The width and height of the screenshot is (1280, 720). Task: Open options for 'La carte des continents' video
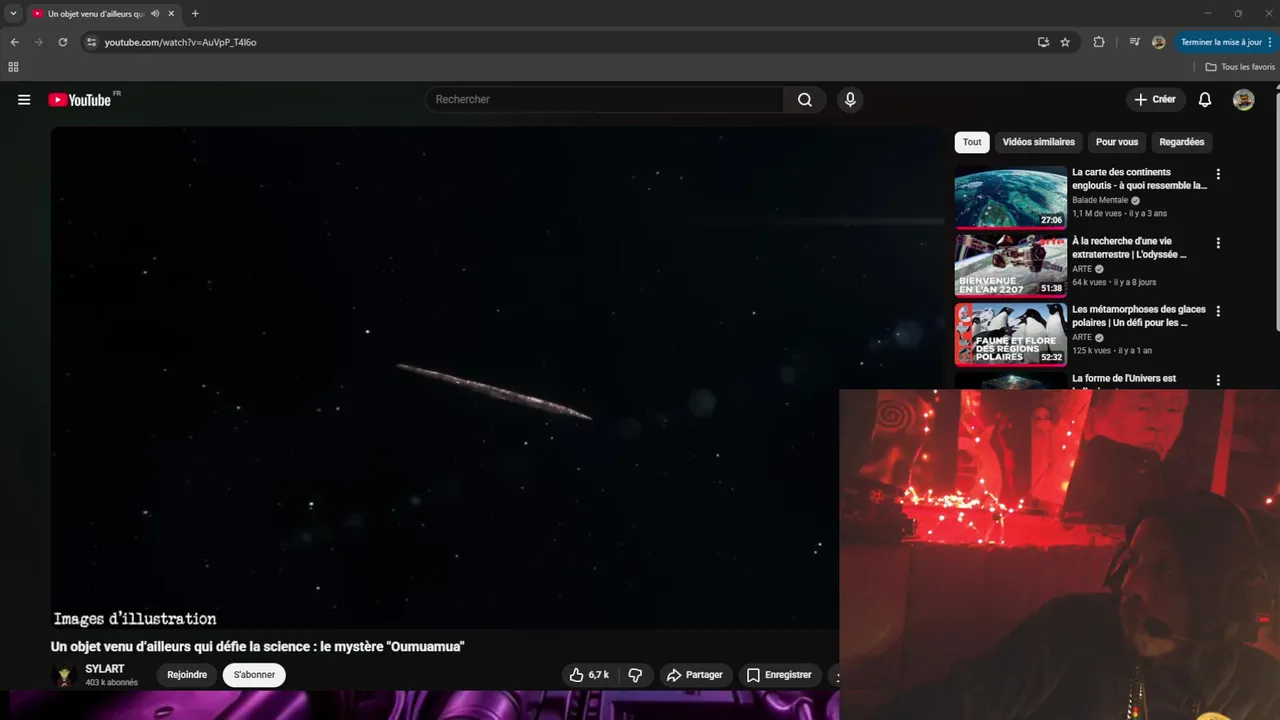[x=1217, y=174]
